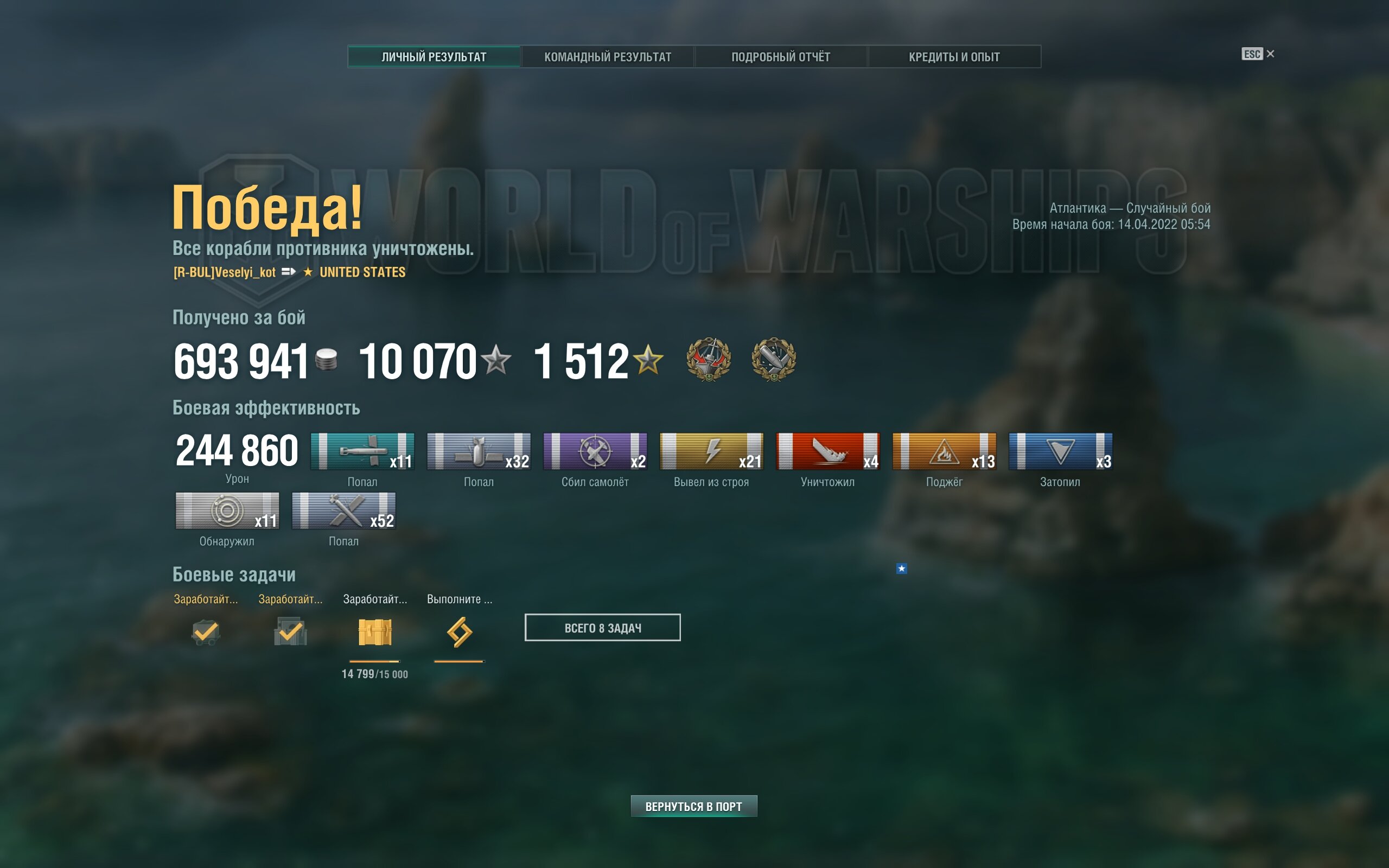This screenshot has height=868, width=1389.
Task: Select the Поджёг fire ribbon
Action: 944,451
